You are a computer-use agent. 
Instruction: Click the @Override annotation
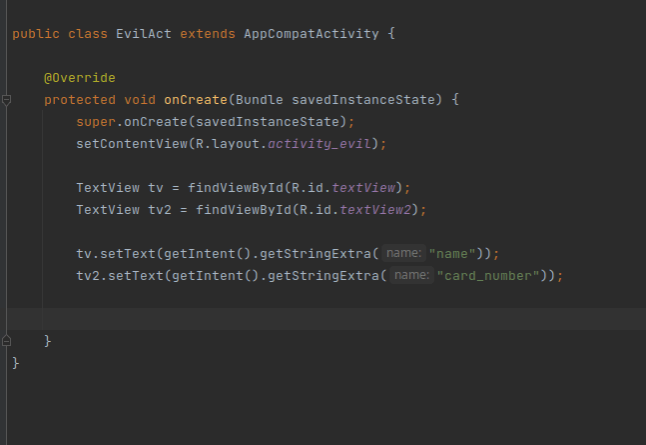coord(80,77)
